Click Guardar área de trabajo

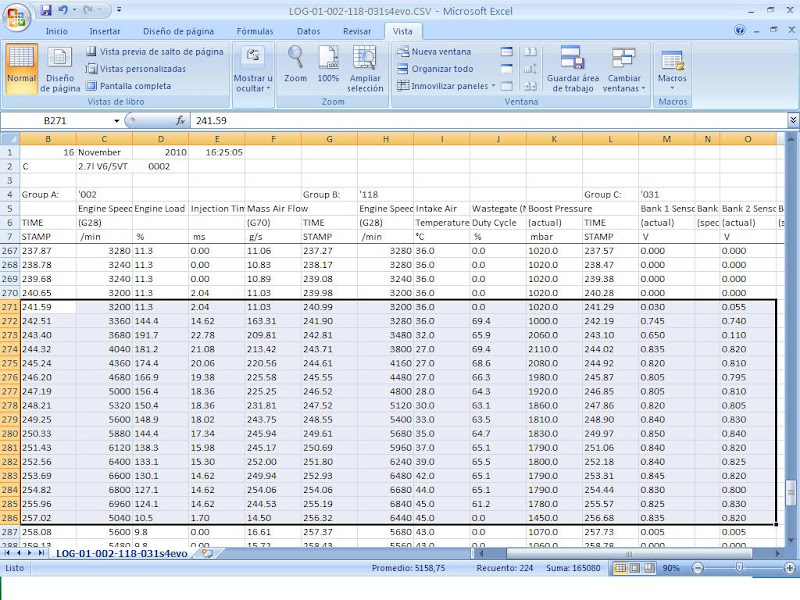click(x=573, y=68)
